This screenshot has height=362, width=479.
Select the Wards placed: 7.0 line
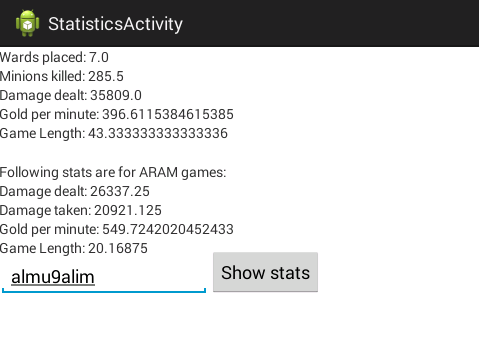point(54,57)
